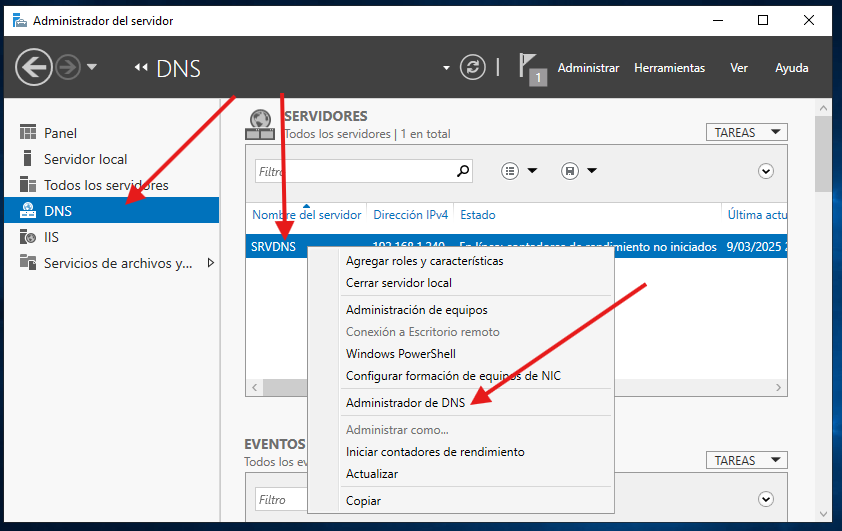Open the saved queries dropdown arrow
Image resolution: width=842 pixels, height=531 pixels.
pyautogui.click(x=592, y=171)
